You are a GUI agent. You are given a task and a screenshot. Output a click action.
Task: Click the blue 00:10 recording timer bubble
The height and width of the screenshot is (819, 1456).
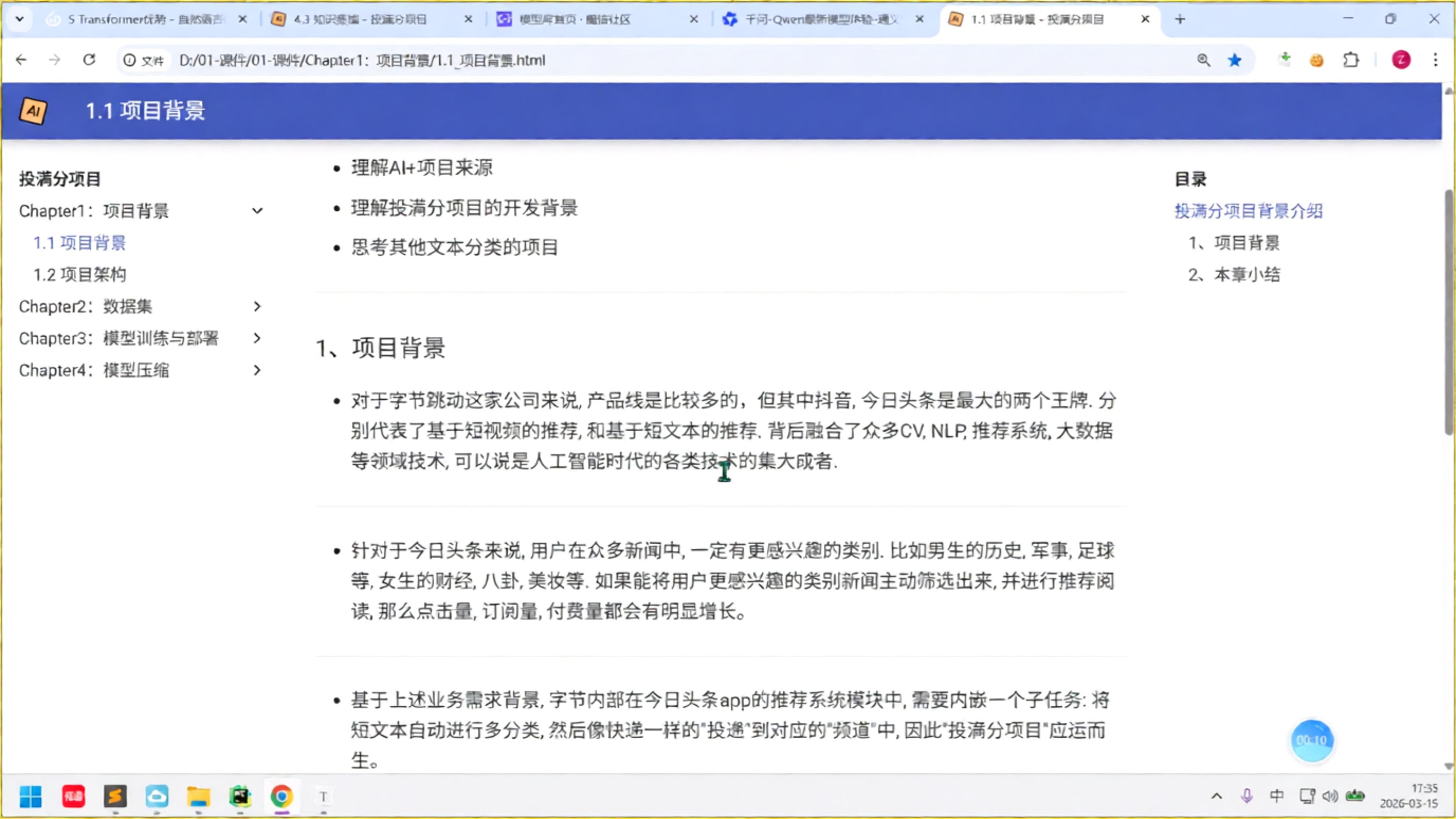tap(1312, 741)
